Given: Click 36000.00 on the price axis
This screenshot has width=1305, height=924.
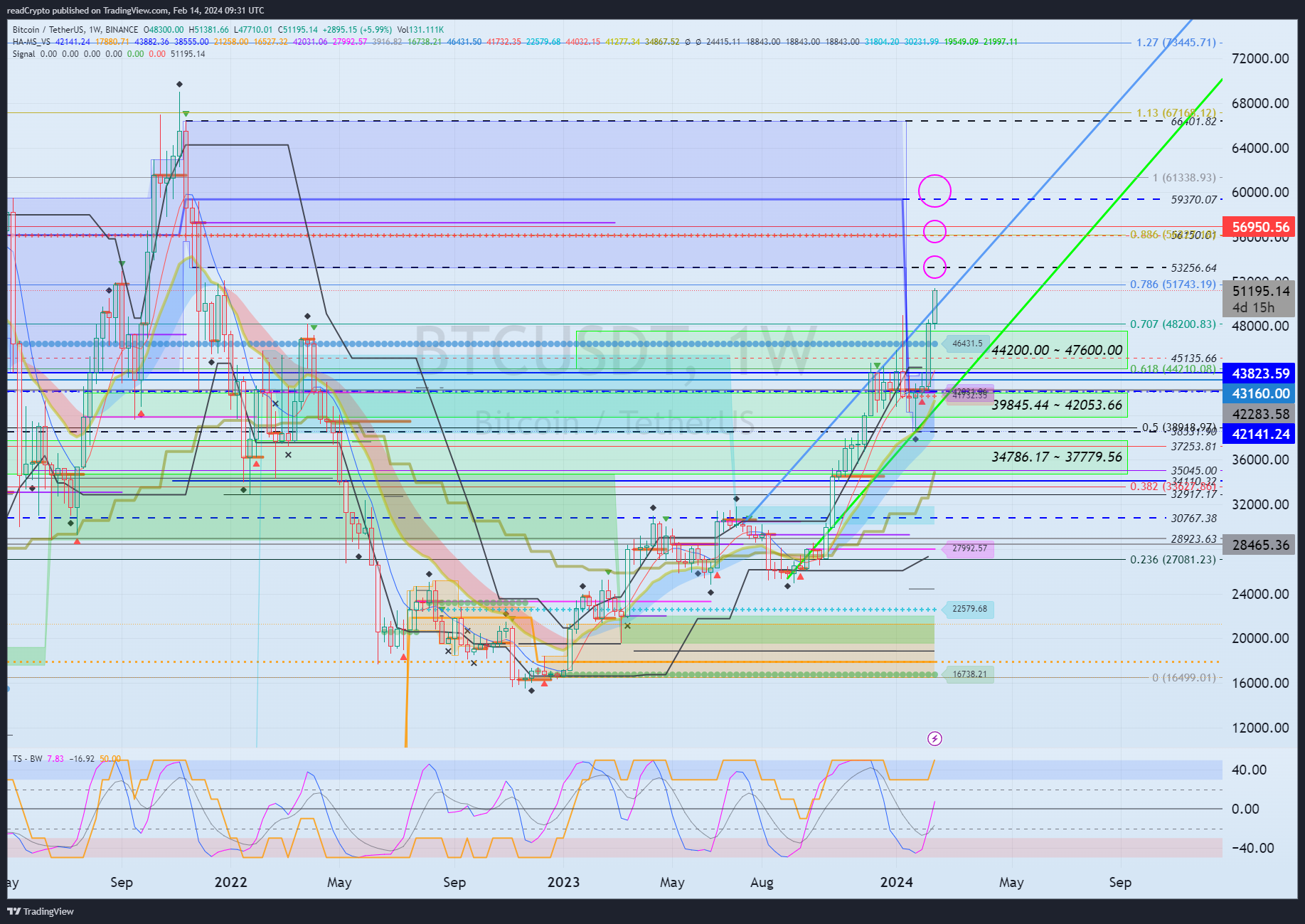Looking at the screenshot, I should pos(1260,460).
